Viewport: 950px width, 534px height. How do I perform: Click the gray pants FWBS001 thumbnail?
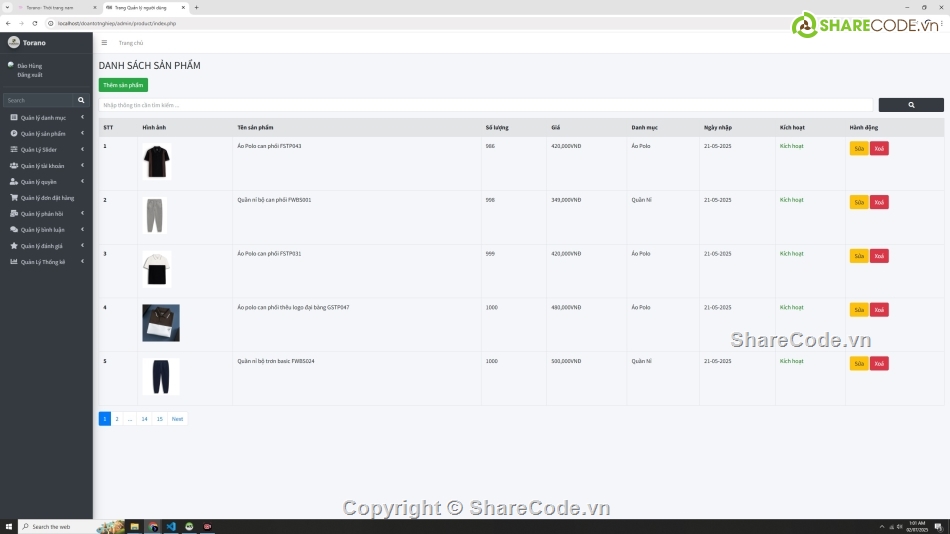(154, 215)
